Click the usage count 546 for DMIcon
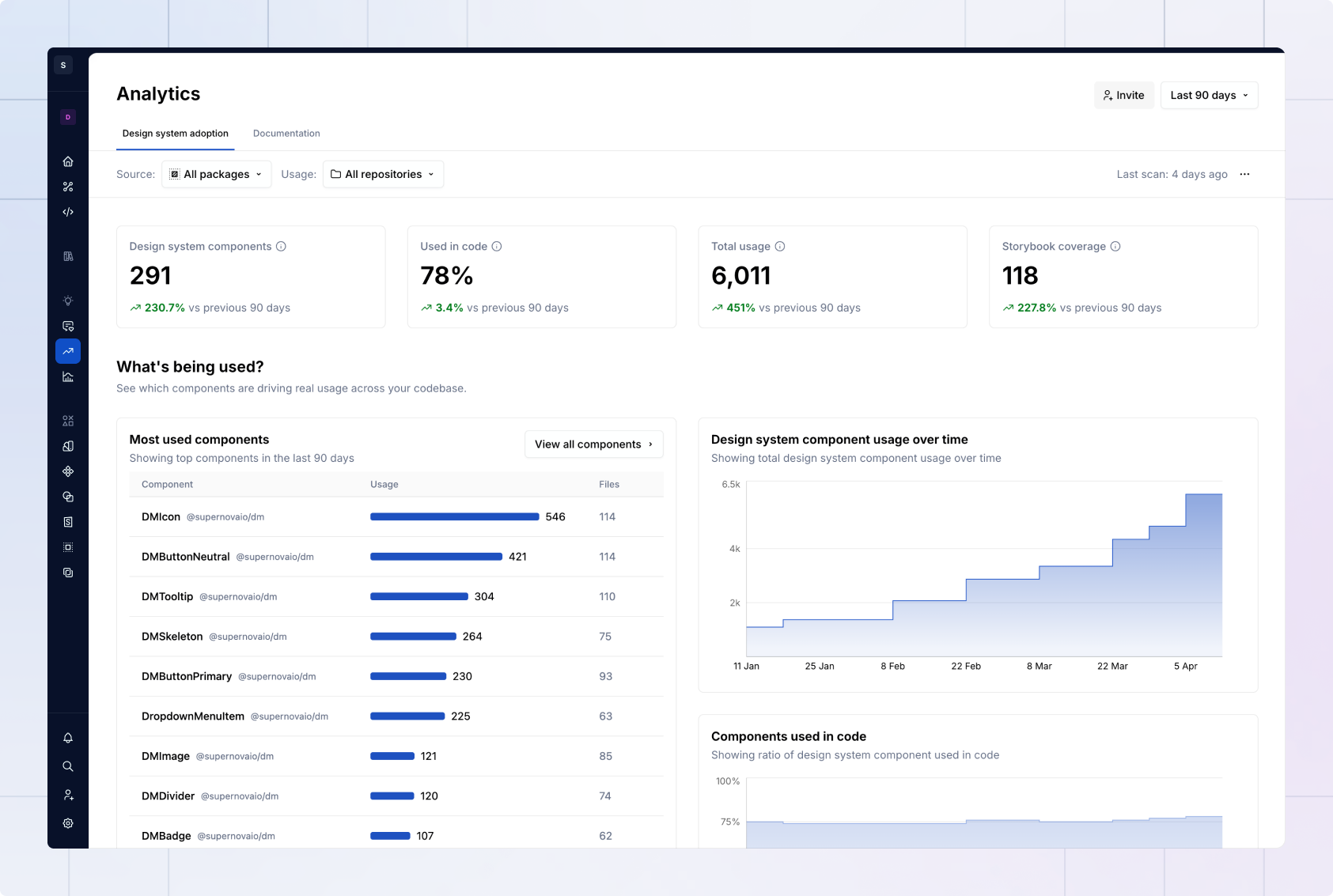This screenshot has height=896, width=1333. click(555, 517)
